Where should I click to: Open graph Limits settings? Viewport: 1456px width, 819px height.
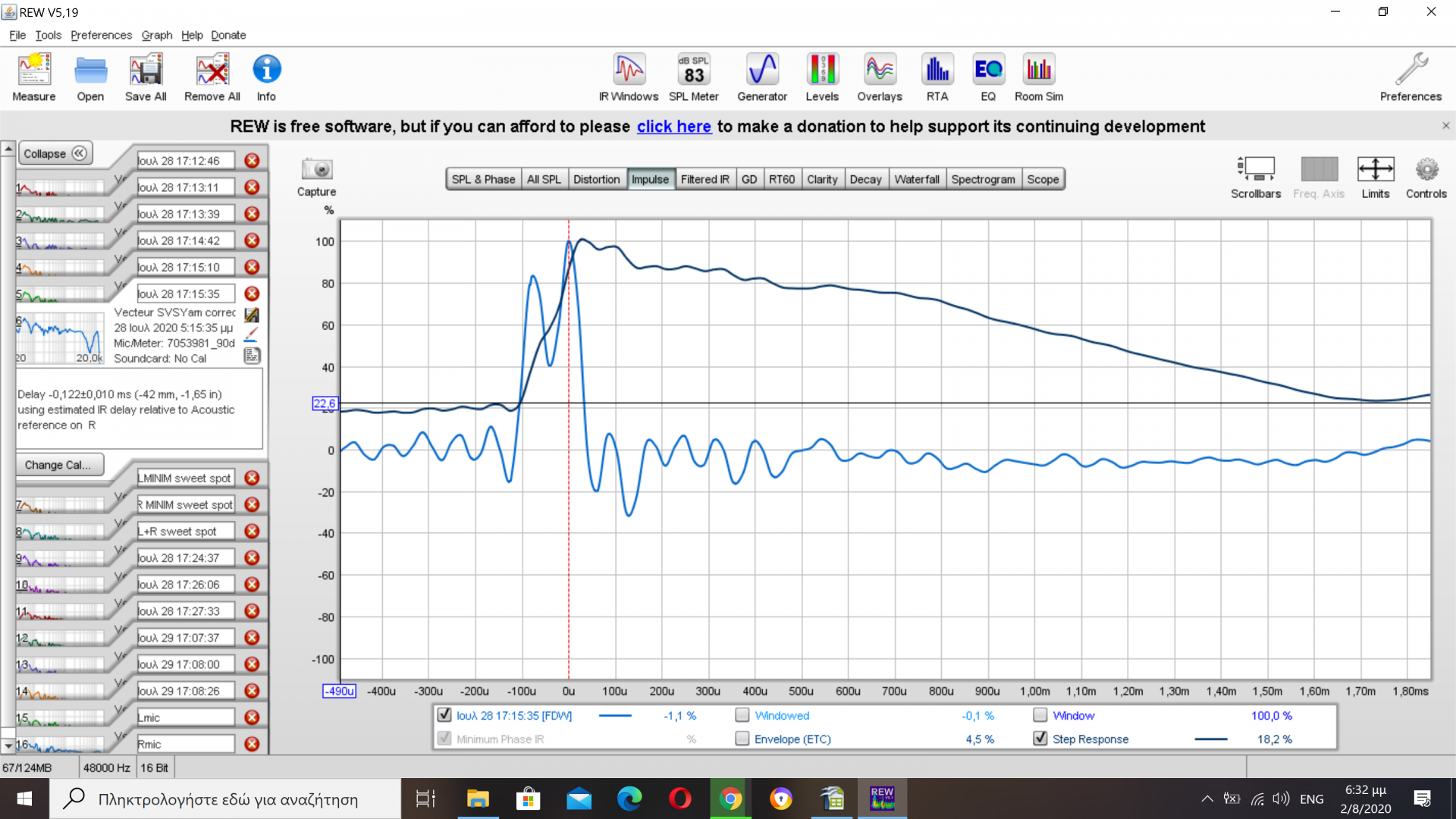click(x=1376, y=177)
